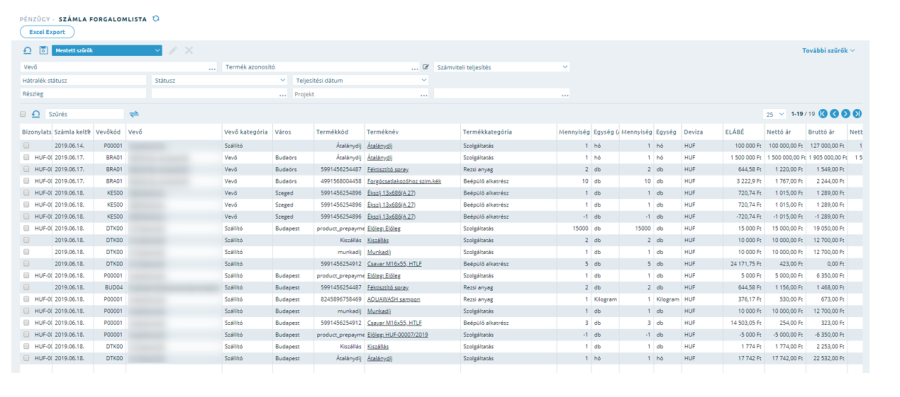This screenshot has width=900, height=397.
Task: Click the X delete saved filter icon
Action: pyautogui.click(x=189, y=50)
